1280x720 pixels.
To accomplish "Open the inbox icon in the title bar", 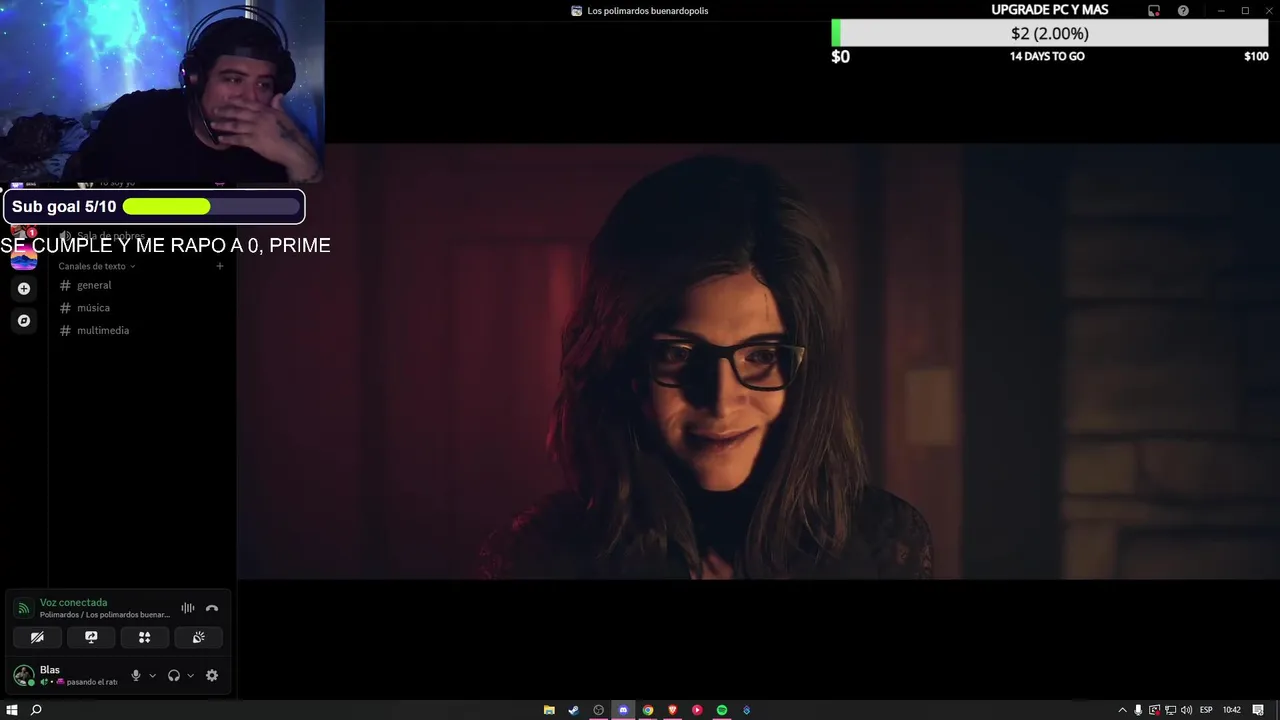I will tap(1154, 11).
